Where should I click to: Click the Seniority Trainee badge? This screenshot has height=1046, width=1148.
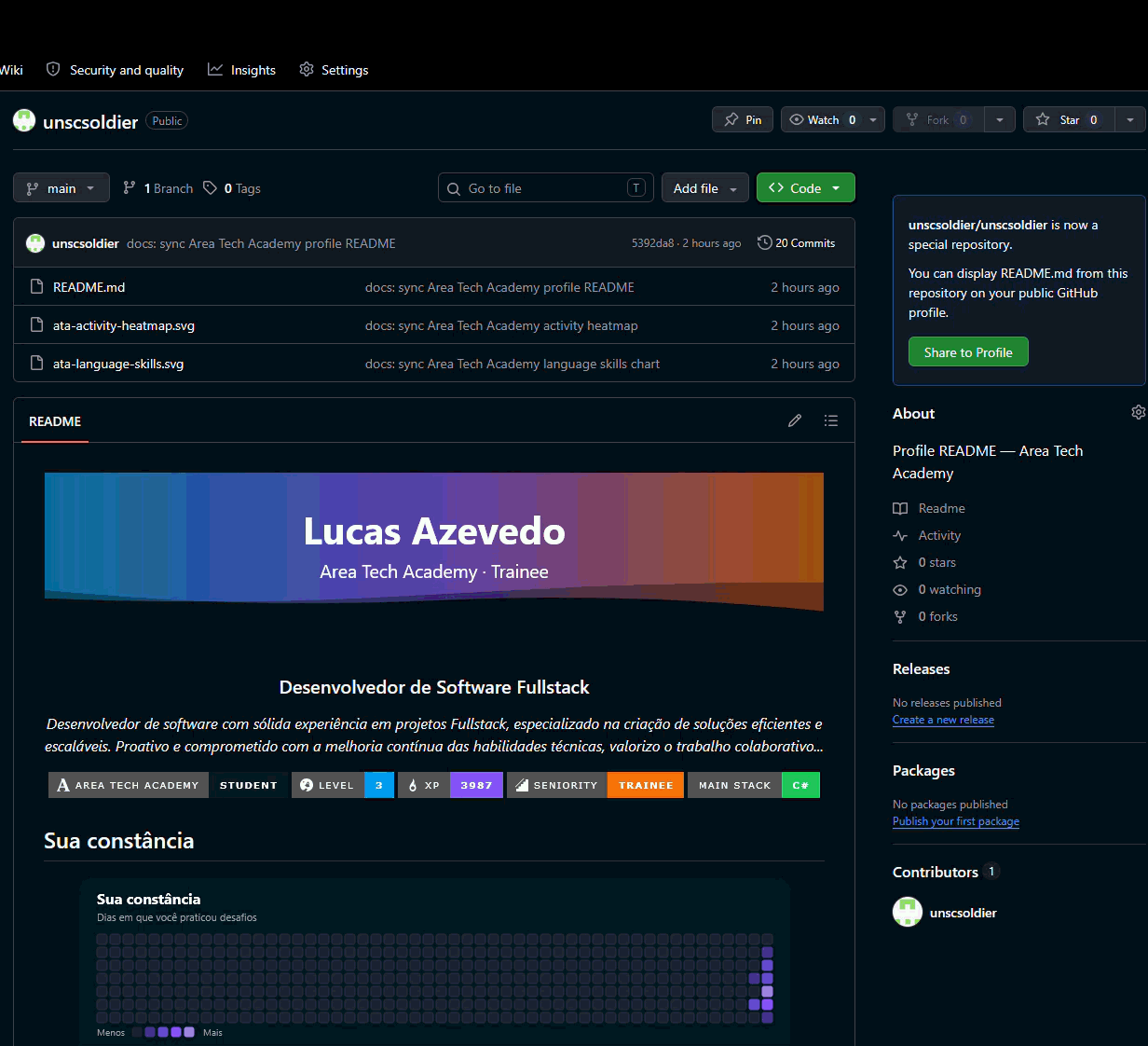coord(595,785)
